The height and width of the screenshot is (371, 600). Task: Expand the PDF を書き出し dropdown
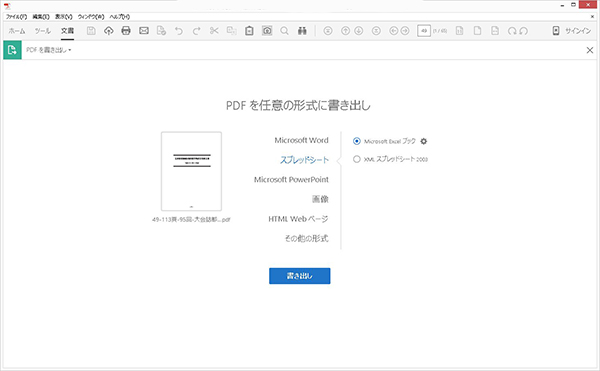tap(49, 50)
